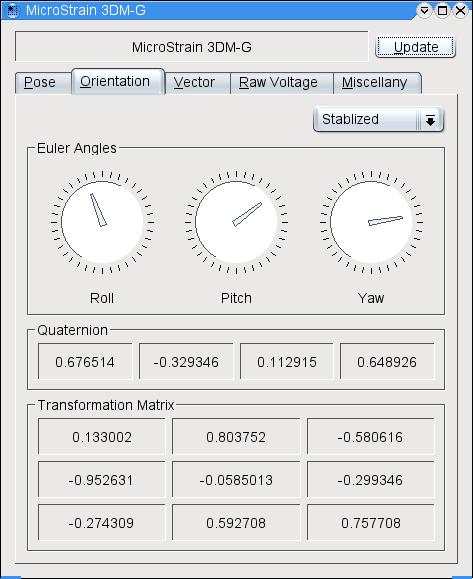Click the Transformation Matrix group title
Image resolution: width=473 pixels, height=579 pixels.
(x=106, y=405)
